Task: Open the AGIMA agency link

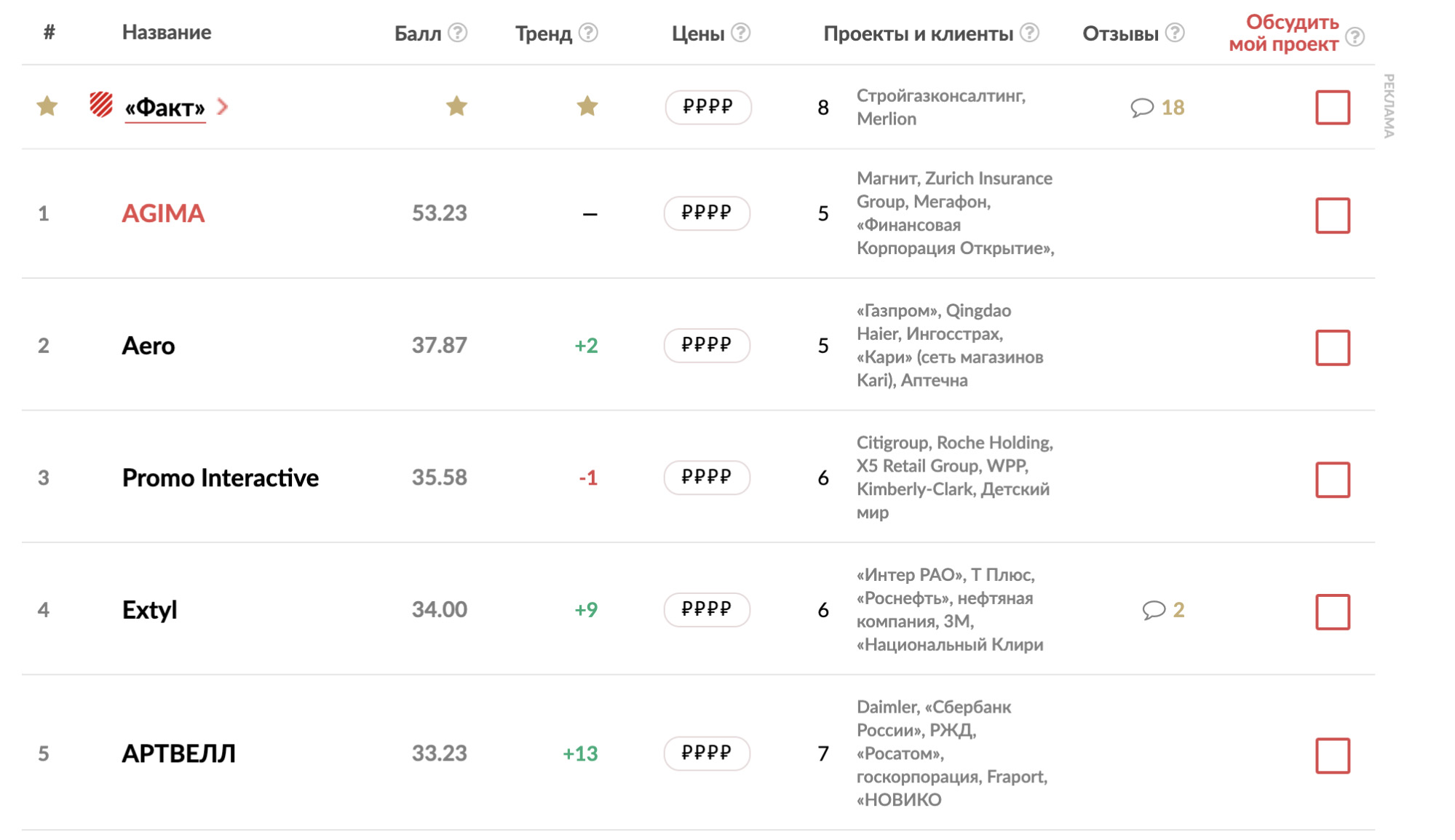Action: pos(163,213)
